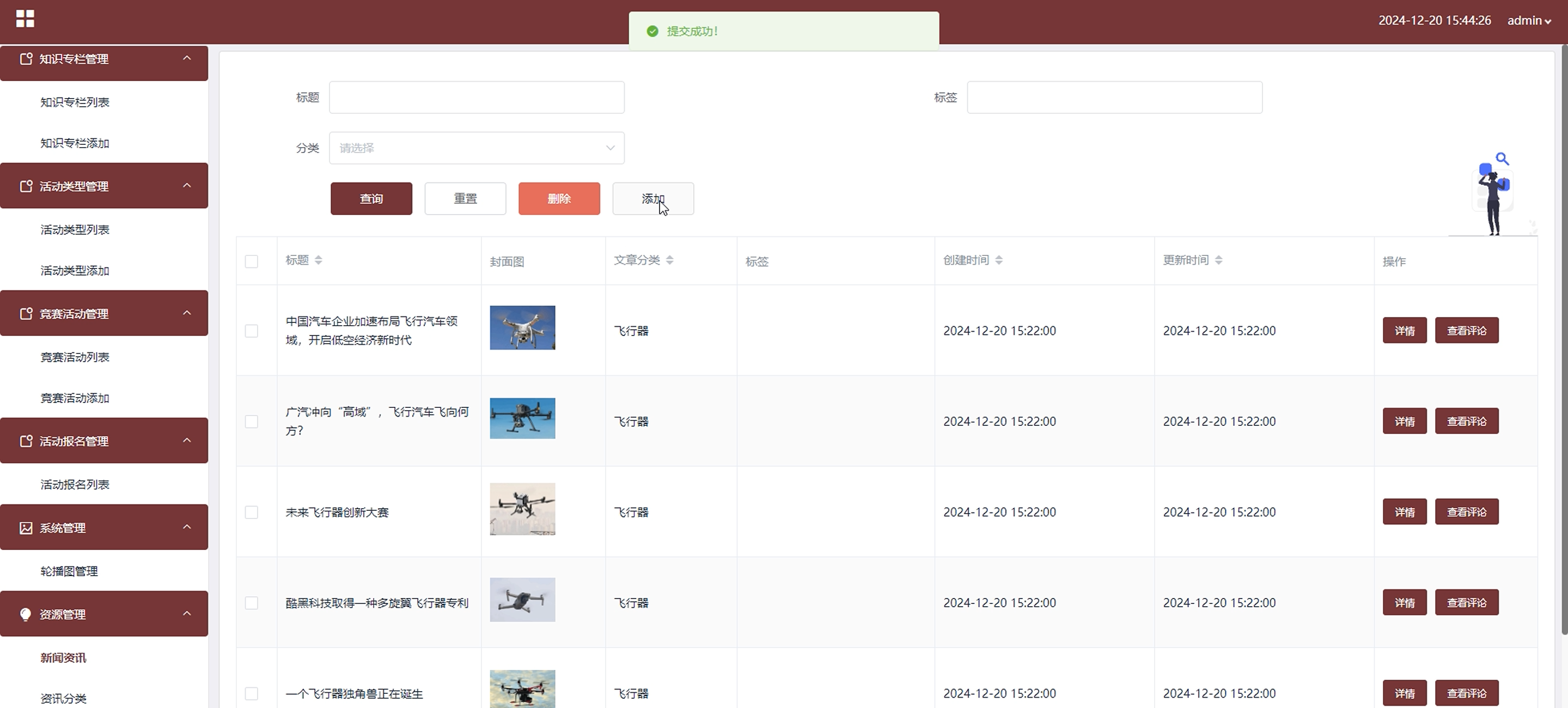1568x708 pixels.
Task: Click the 查询 search button
Action: tap(371, 198)
